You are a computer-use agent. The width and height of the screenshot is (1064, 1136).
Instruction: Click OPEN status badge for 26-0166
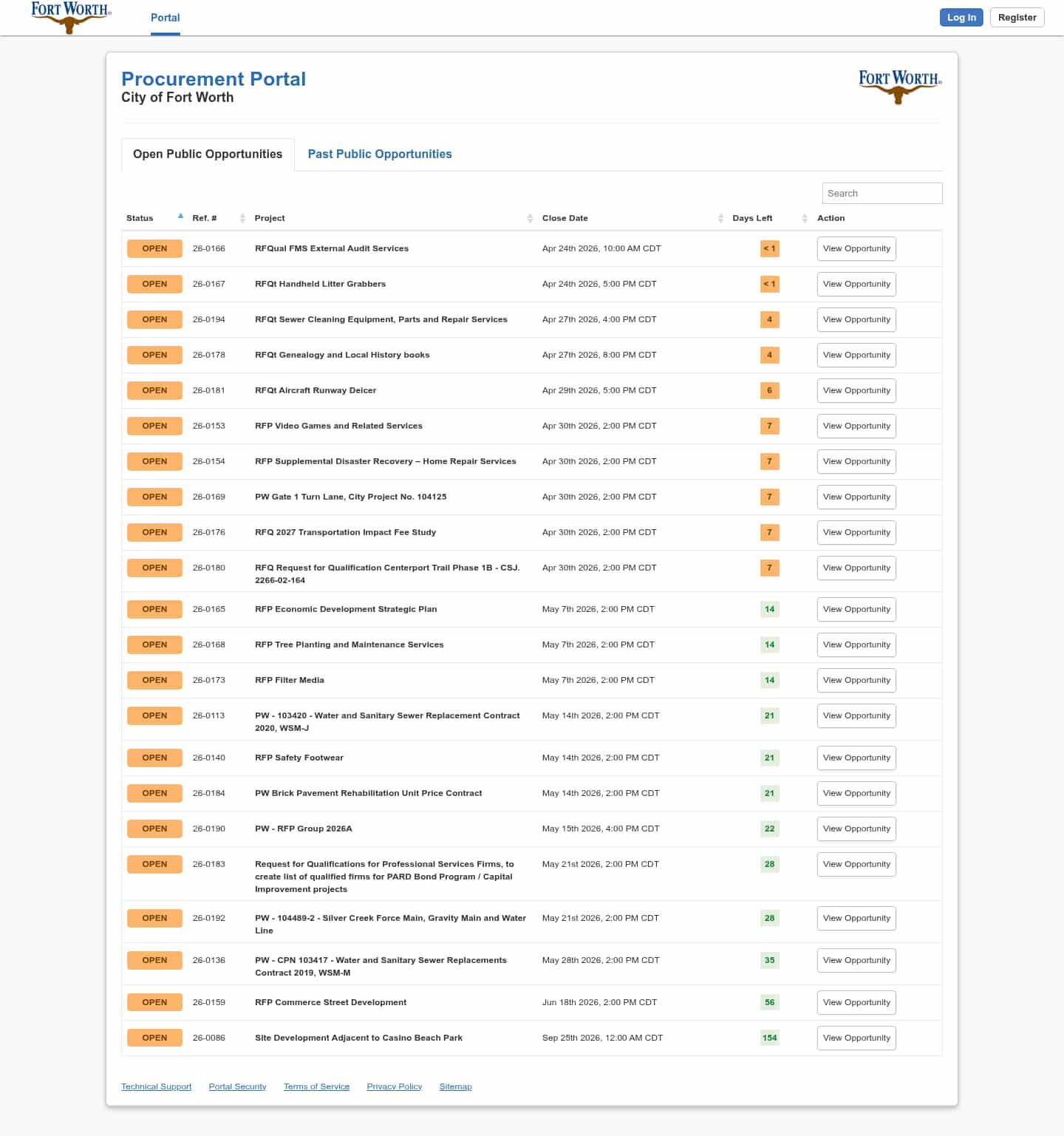pos(154,248)
